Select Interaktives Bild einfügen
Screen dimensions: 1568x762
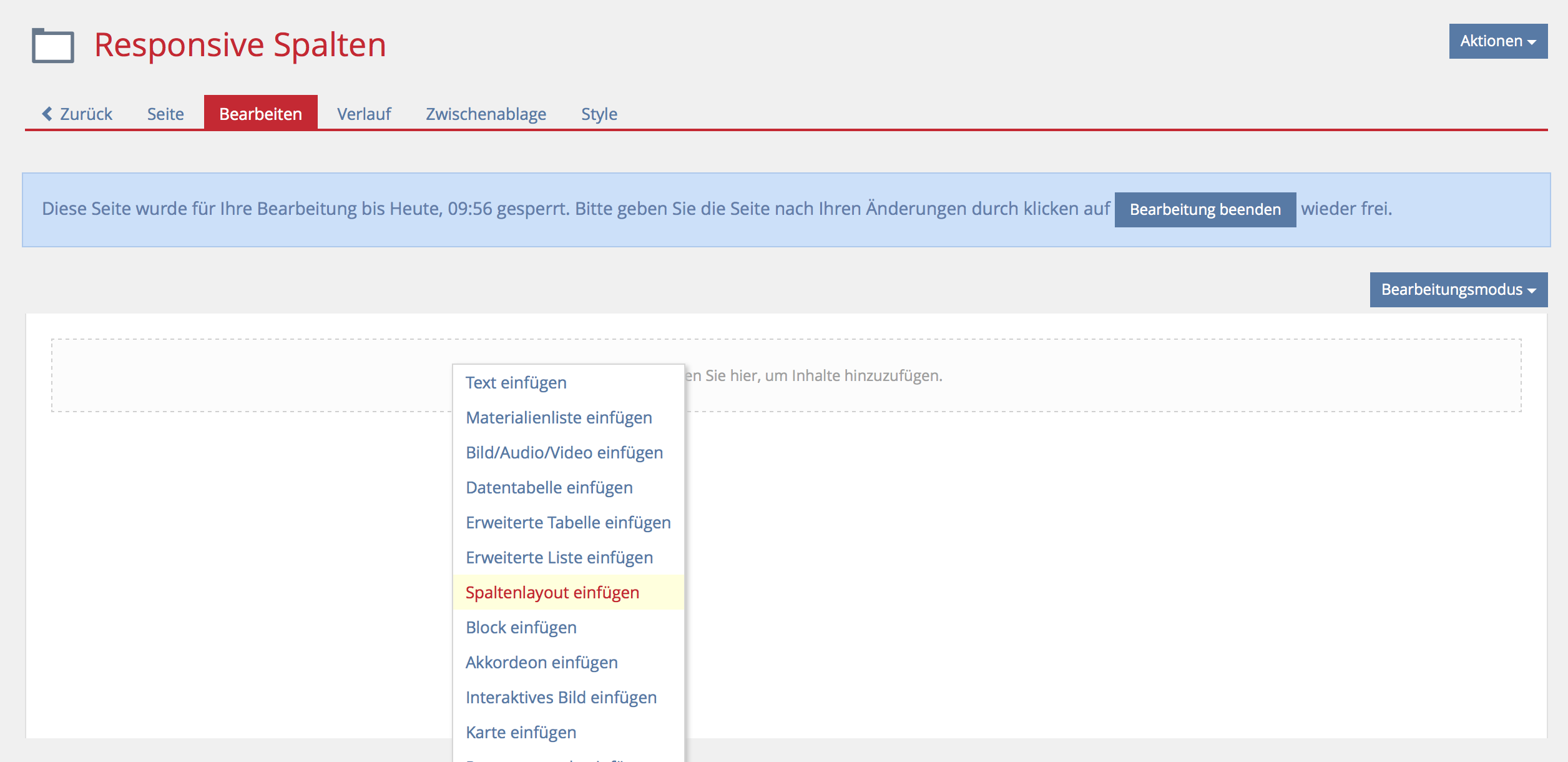[561, 697]
